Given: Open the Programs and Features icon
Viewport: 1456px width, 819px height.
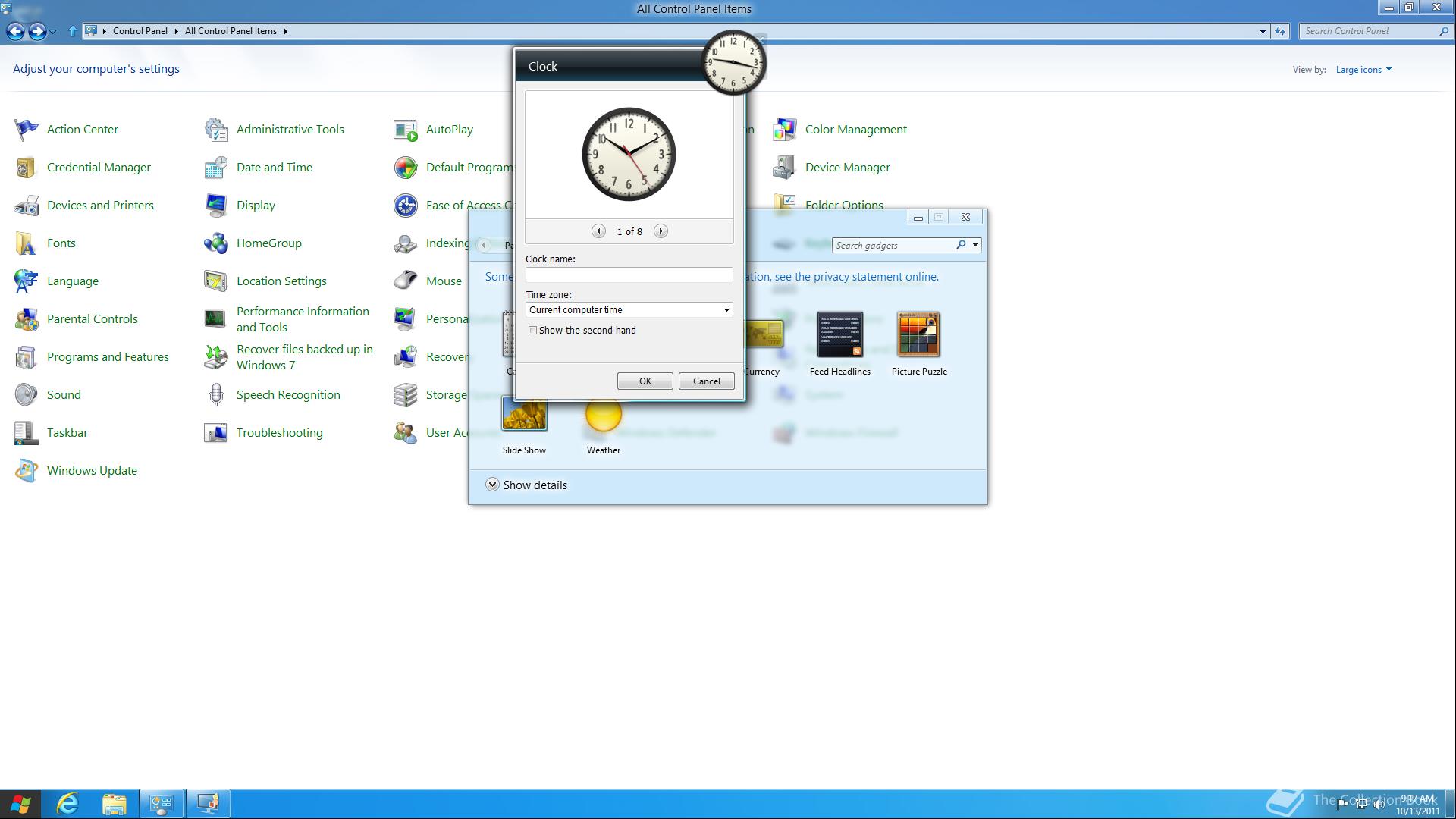Looking at the screenshot, I should coord(27,357).
